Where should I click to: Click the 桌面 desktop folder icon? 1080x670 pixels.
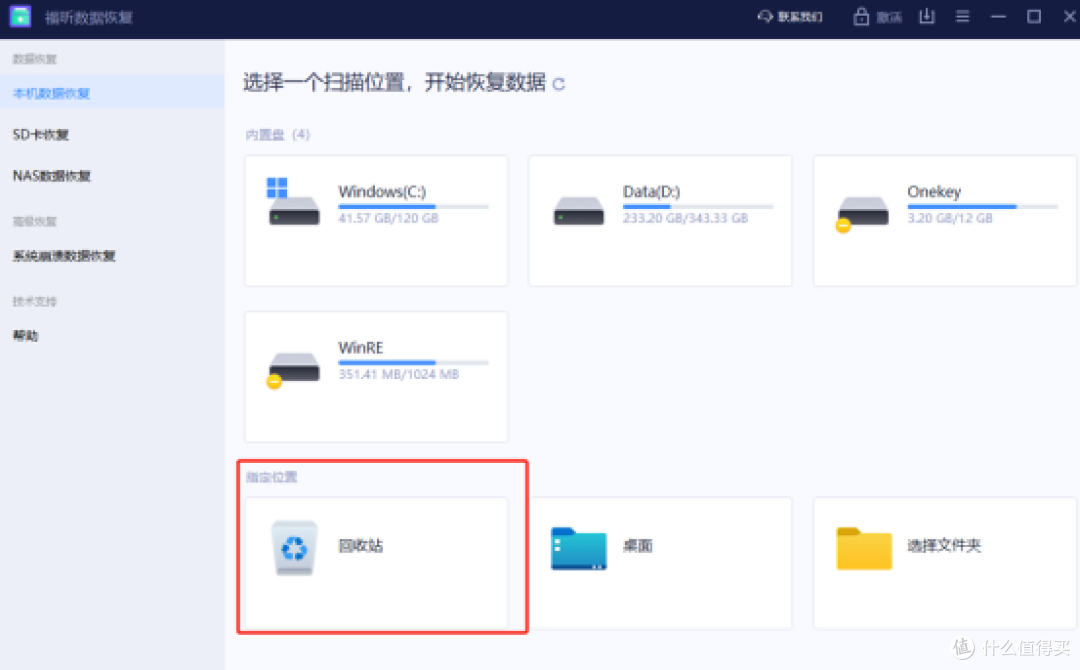(579, 549)
